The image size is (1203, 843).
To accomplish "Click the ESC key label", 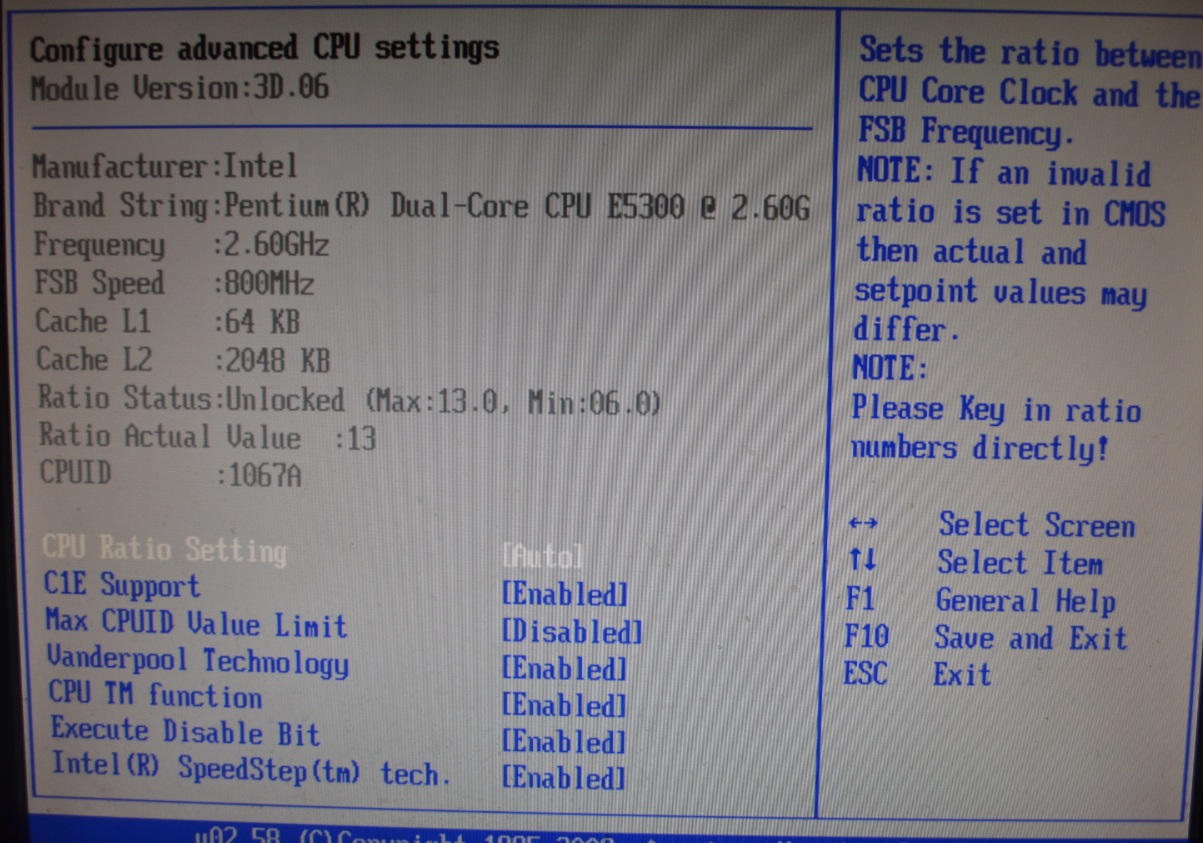I will click(865, 673).
